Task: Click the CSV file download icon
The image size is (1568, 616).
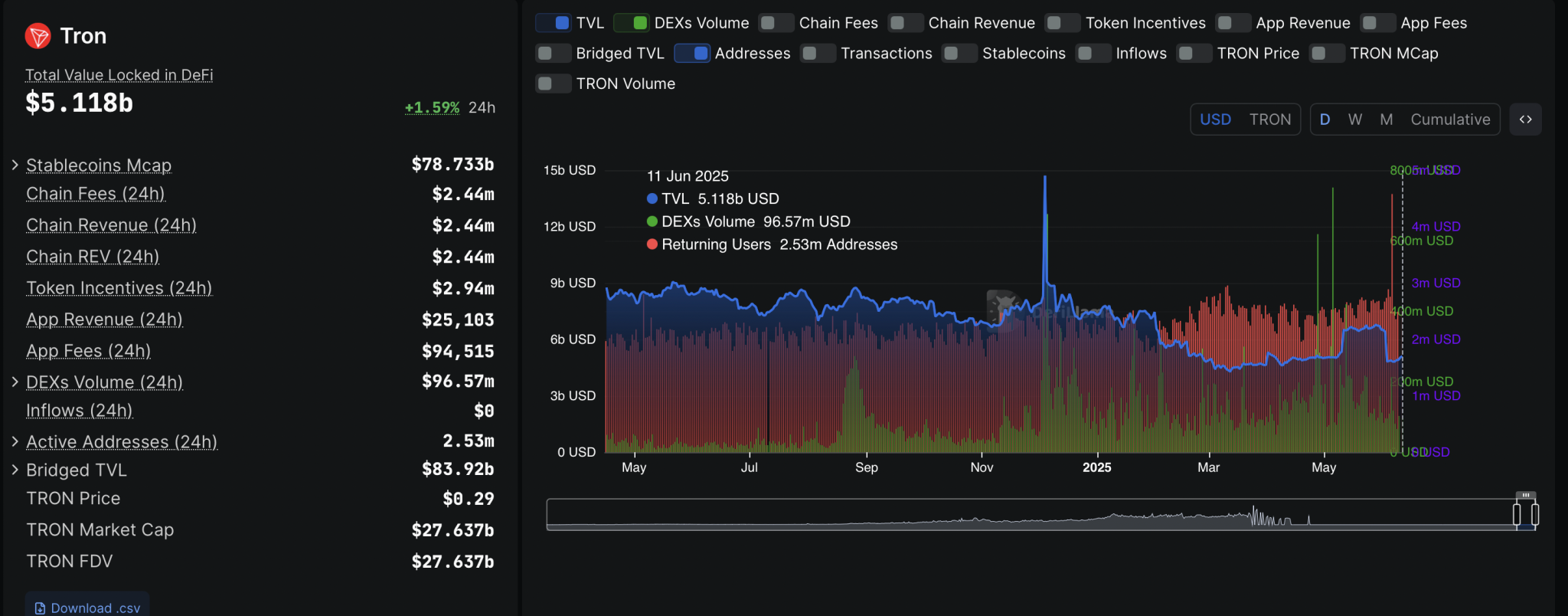Action: tap(41, 608)
